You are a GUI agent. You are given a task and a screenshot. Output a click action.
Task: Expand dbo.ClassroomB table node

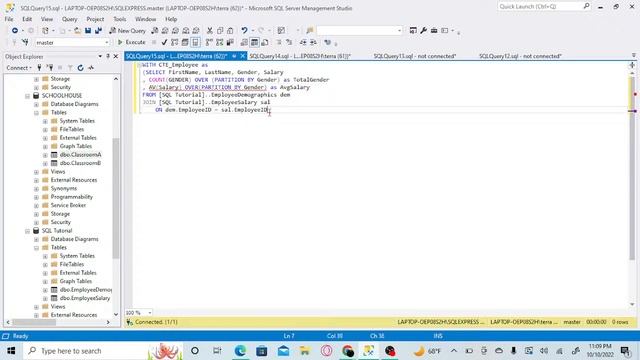[45, 163]
